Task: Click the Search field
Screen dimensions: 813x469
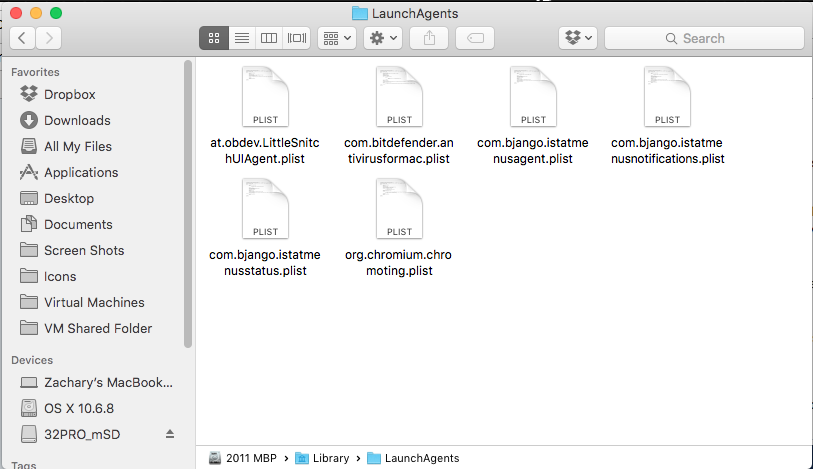Action: point(704,38)
